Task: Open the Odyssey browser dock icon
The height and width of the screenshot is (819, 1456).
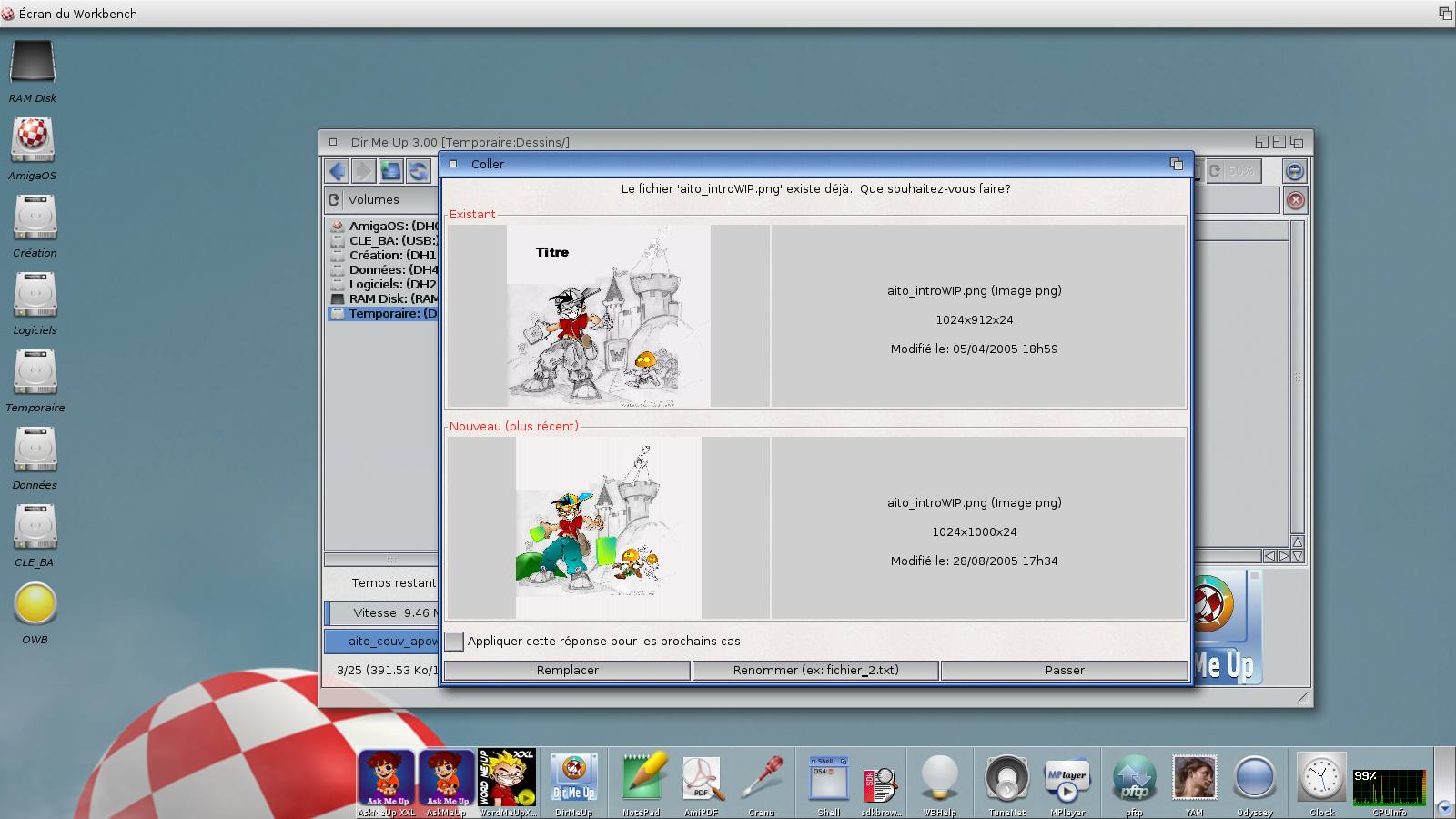Action: coord(1254,780)
